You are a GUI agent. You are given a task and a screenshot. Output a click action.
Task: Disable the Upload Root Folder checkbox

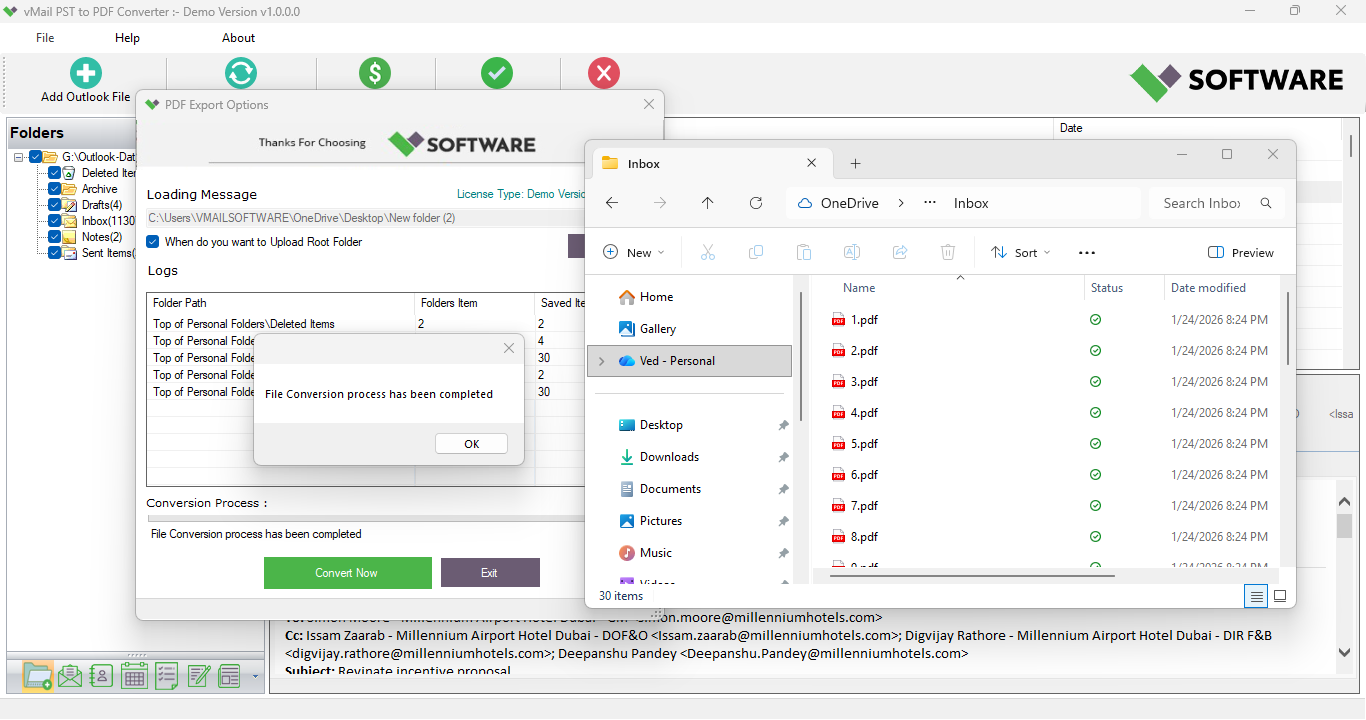click(152, 241)
